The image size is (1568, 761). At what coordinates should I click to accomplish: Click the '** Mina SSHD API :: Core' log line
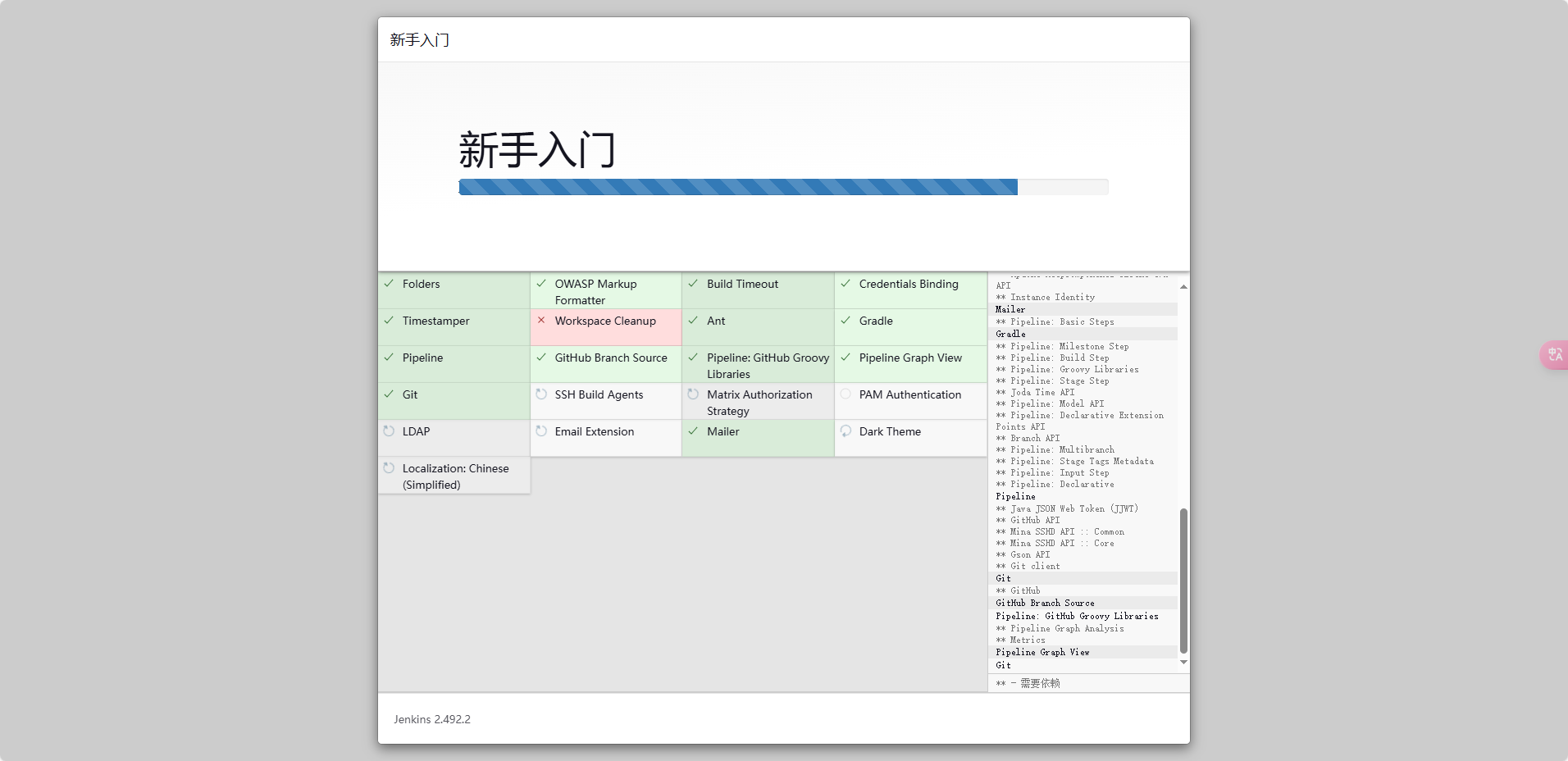pos(1055,544)
